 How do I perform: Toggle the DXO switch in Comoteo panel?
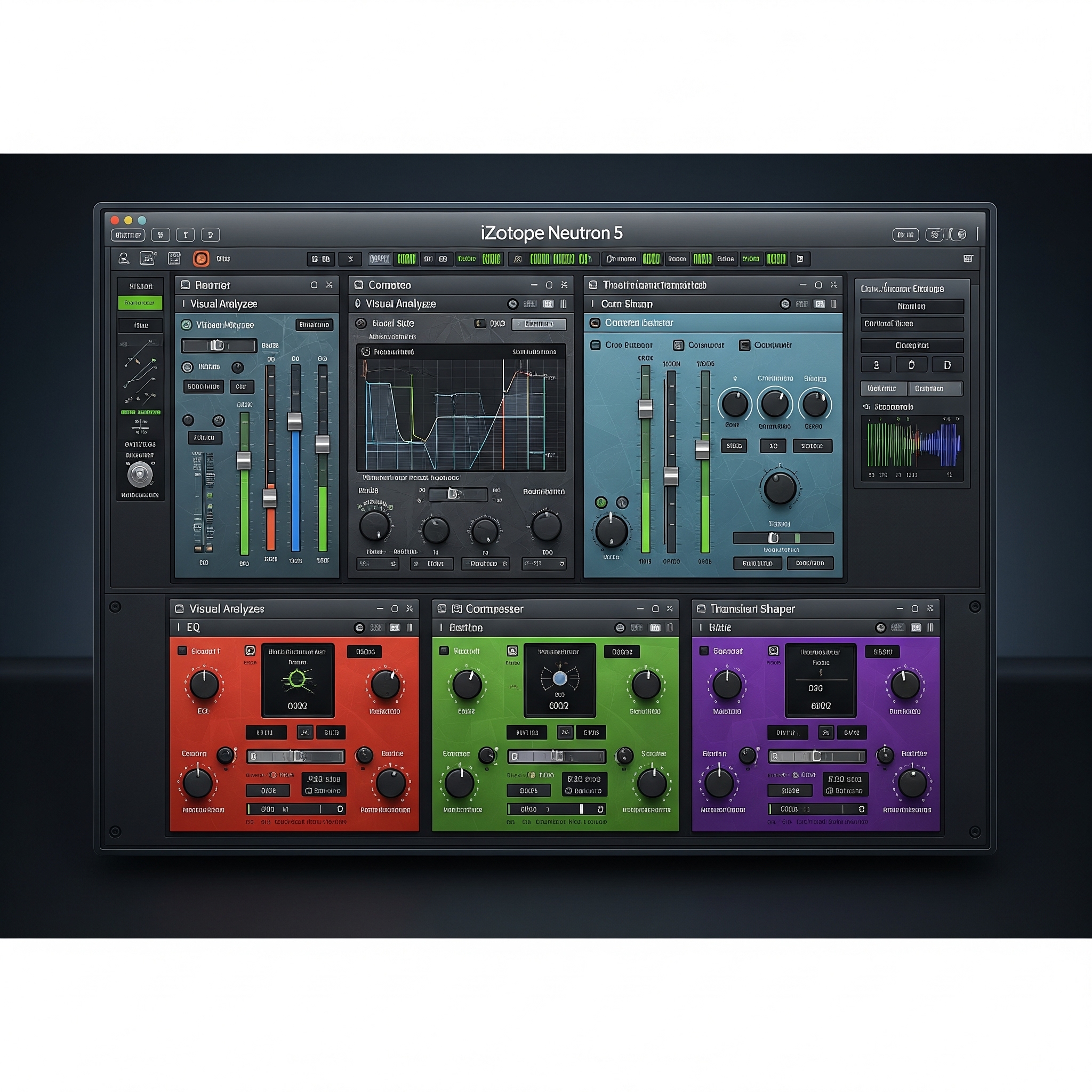(x=480, y=324)
